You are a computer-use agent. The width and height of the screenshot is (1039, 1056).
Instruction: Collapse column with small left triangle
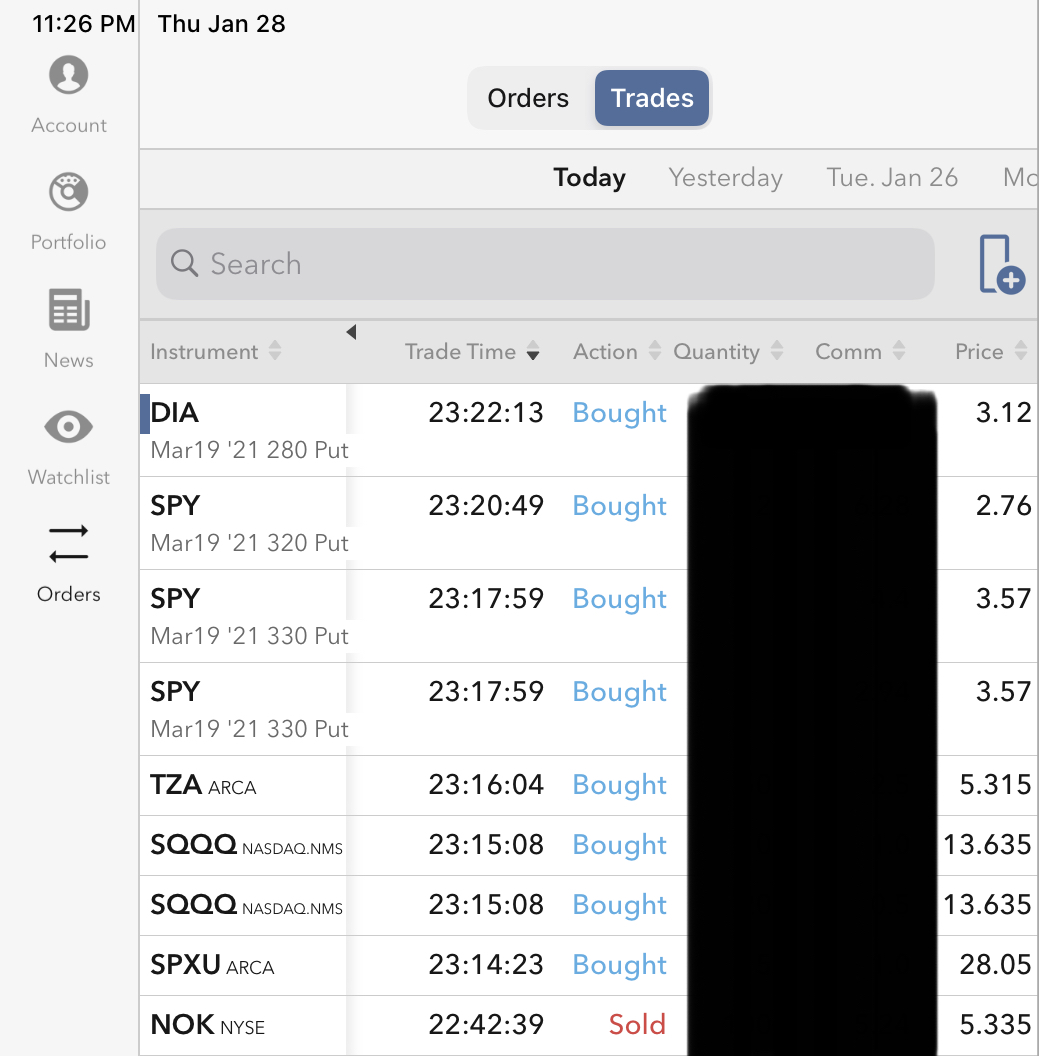351,332
